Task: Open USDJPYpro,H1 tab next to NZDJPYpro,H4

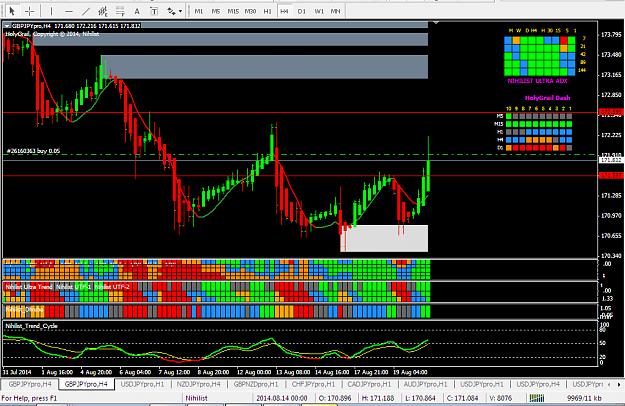Action: click(x=142, y=384)
